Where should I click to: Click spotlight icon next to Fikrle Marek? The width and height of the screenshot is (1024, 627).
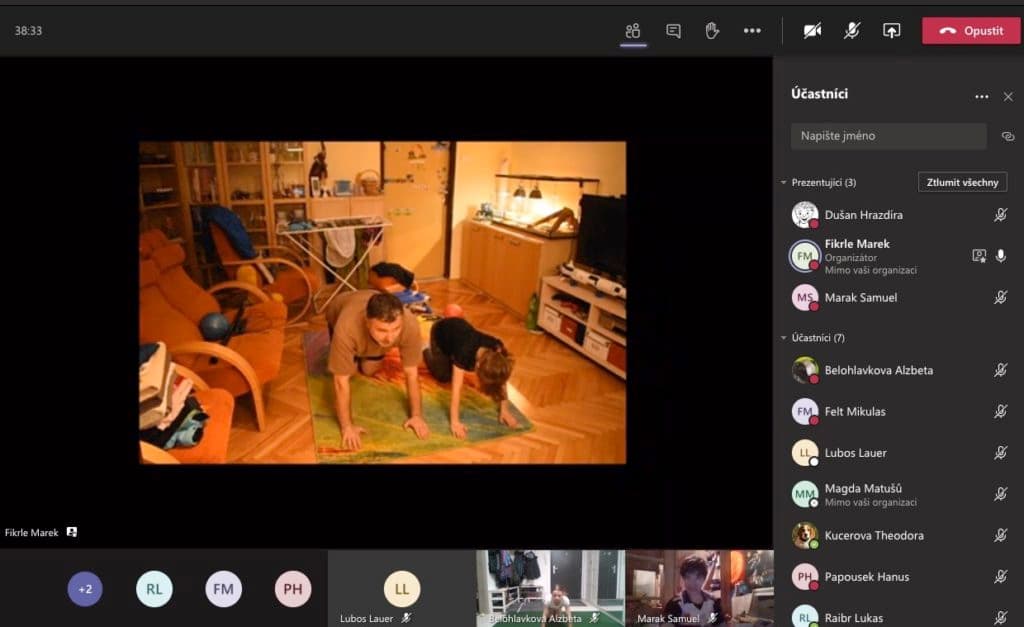(978, 256)
